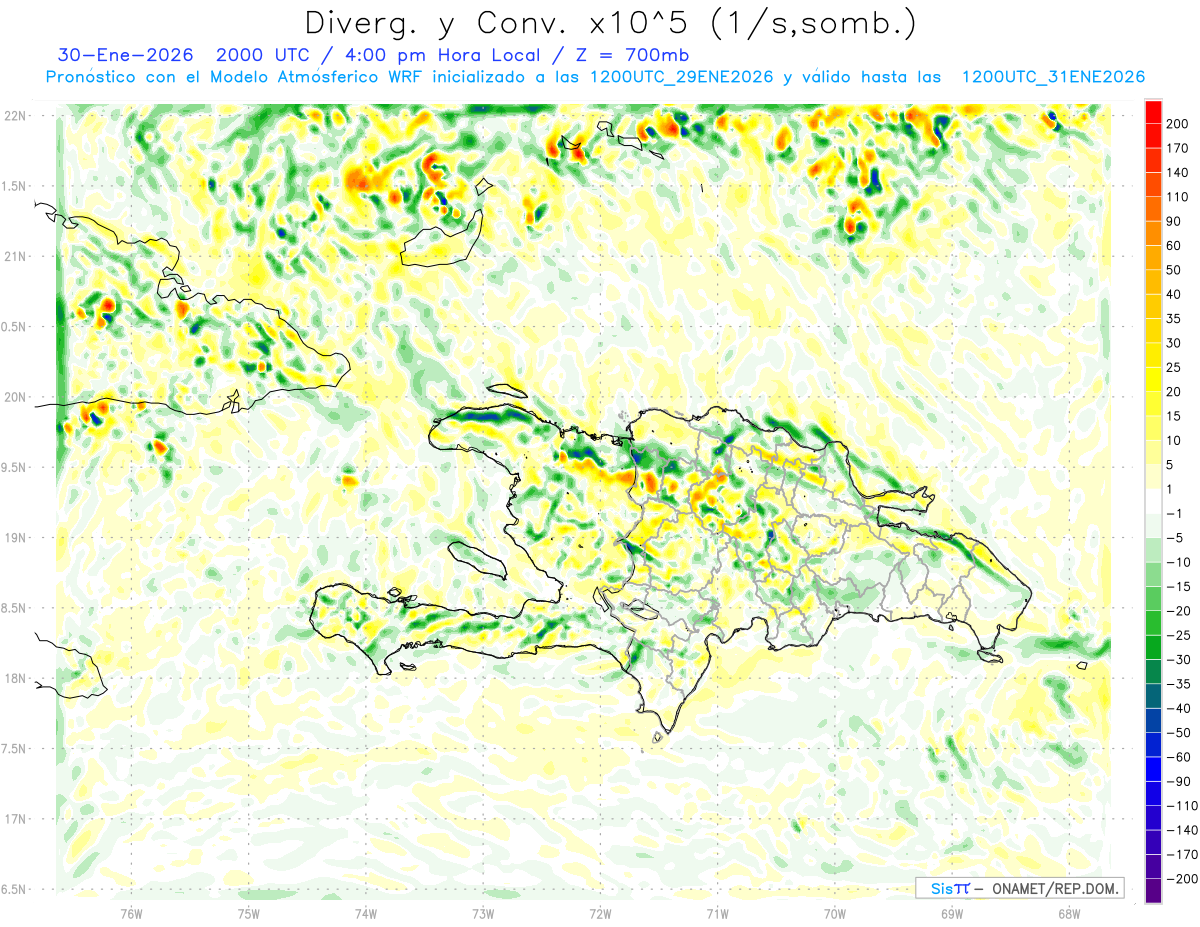Click the '72W' longitude label
Image resolution: width=1200 pixels, height=927 pixels.
[600, 913]
